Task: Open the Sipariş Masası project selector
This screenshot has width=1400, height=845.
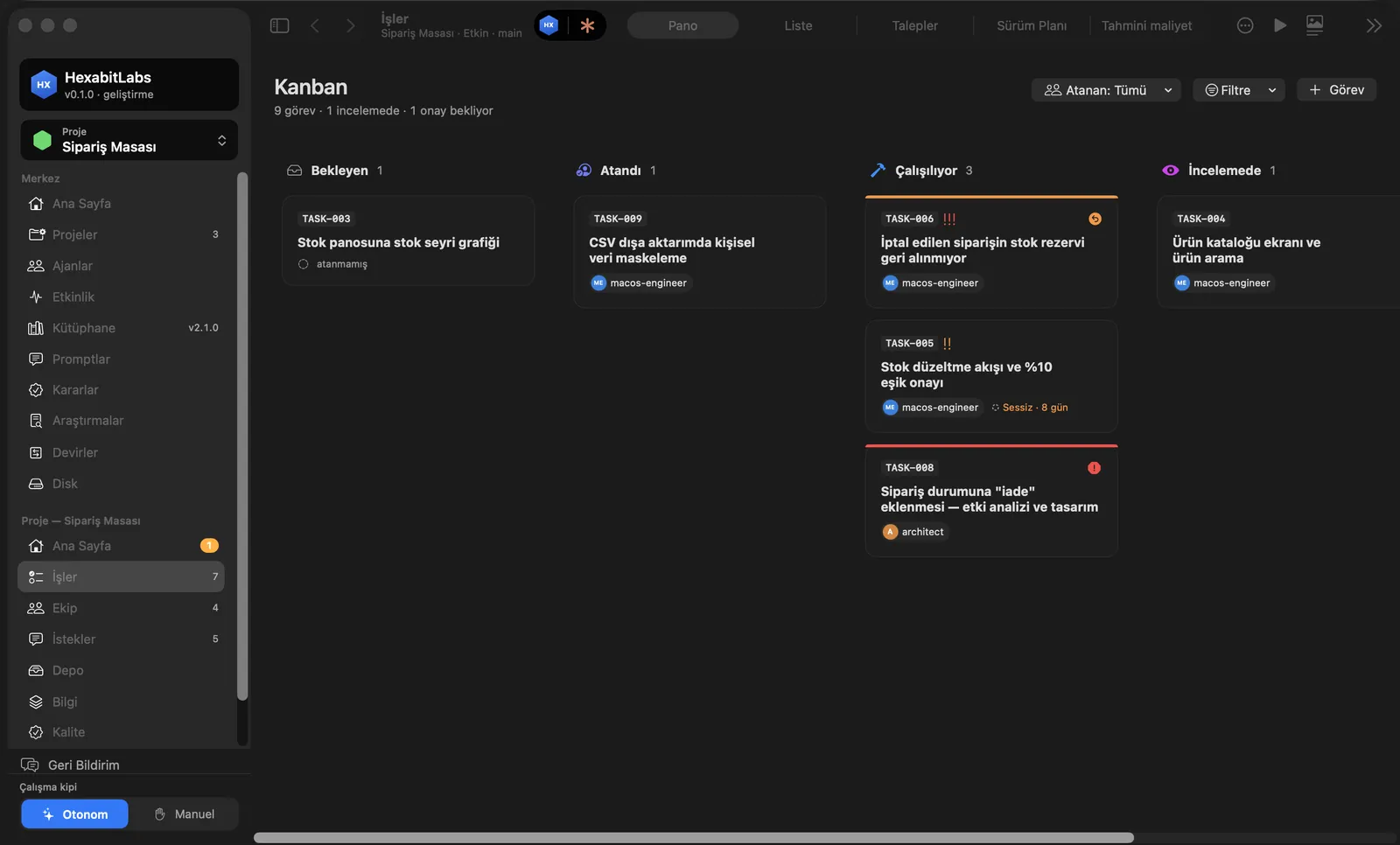Action: [129, 140]
